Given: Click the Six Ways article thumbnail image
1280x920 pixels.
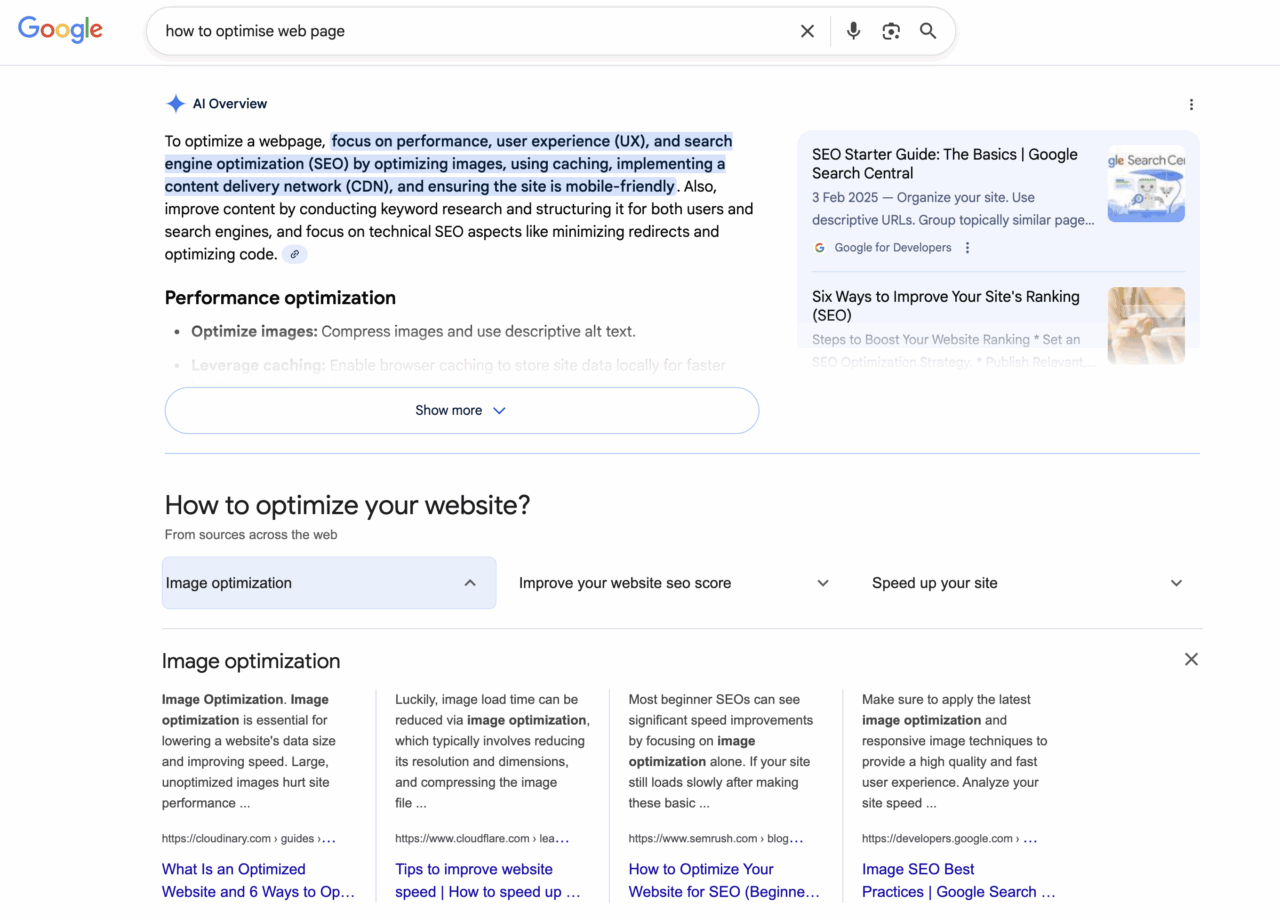Looking at the screenshot, I should 1146,325.
